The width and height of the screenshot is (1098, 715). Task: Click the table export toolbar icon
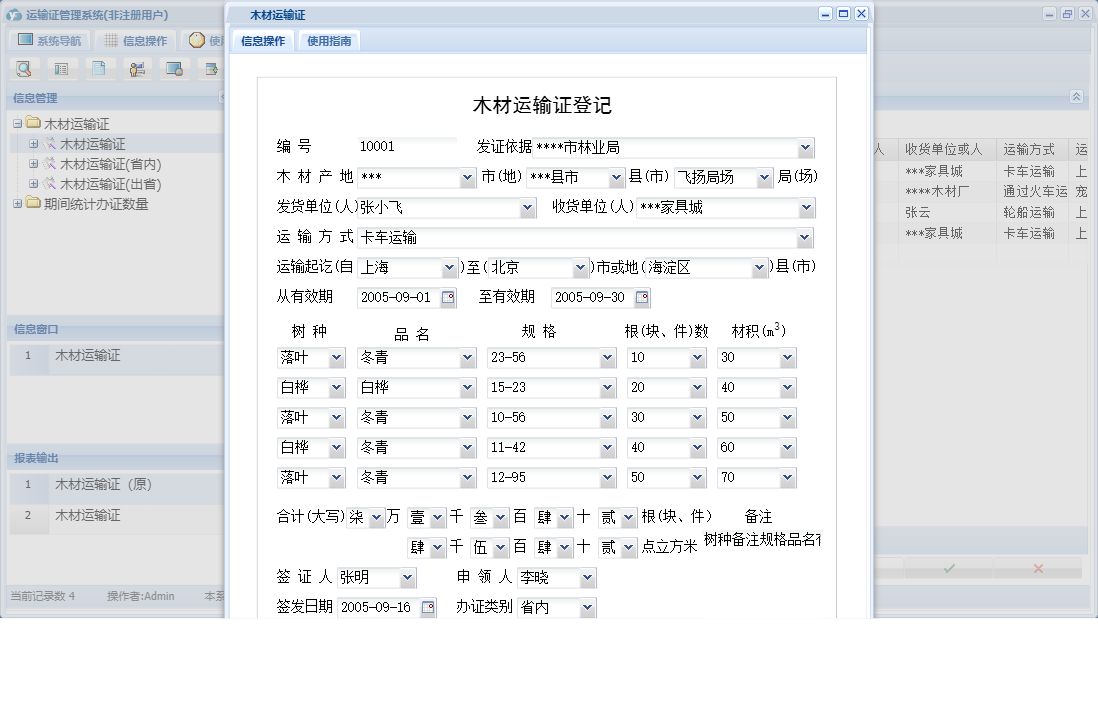point(212,68)
